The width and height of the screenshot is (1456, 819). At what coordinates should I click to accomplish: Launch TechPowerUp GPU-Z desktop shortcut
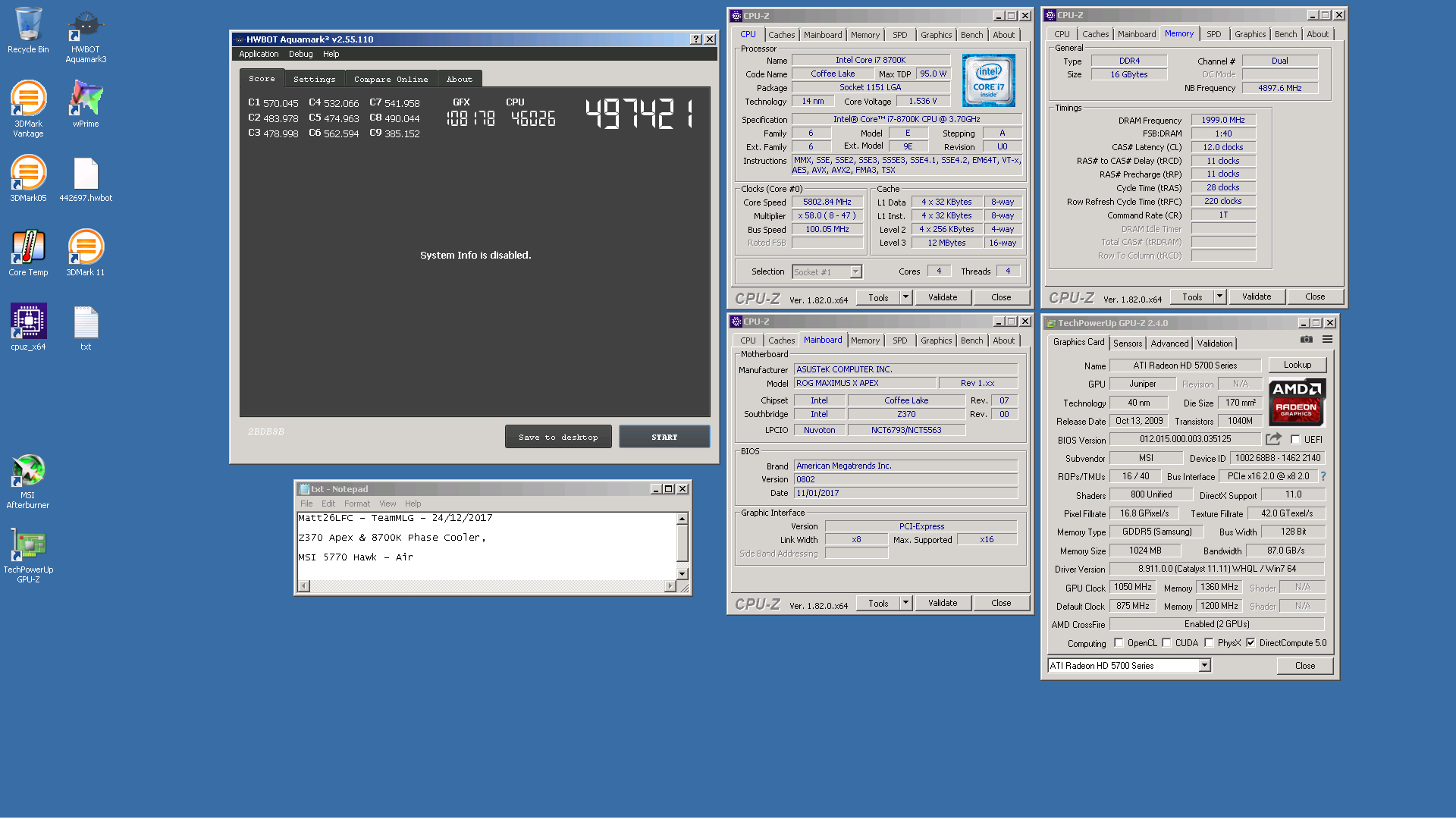(x=28, y=556)
